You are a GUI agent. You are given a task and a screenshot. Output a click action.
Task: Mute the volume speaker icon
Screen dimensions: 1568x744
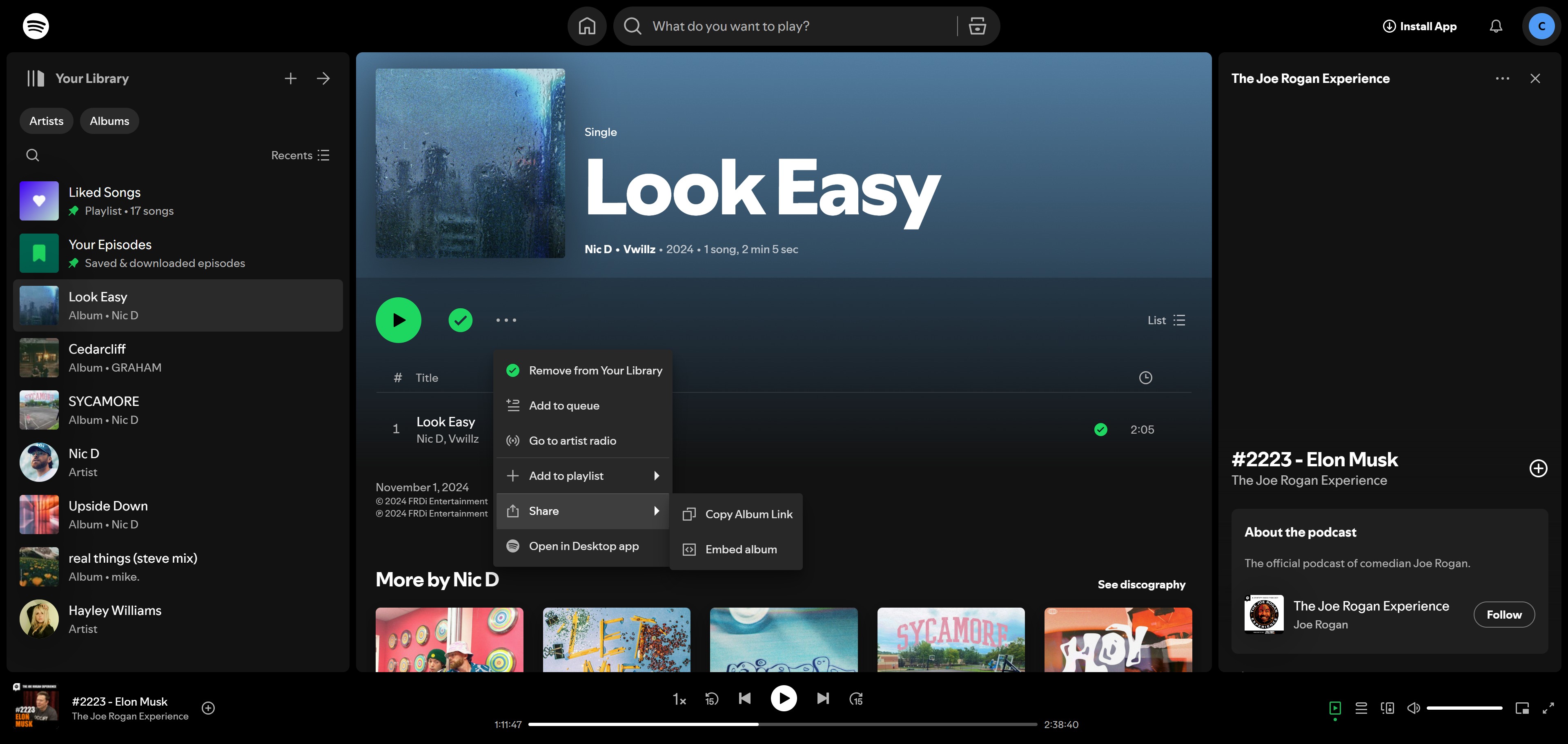click(1413, 708)
